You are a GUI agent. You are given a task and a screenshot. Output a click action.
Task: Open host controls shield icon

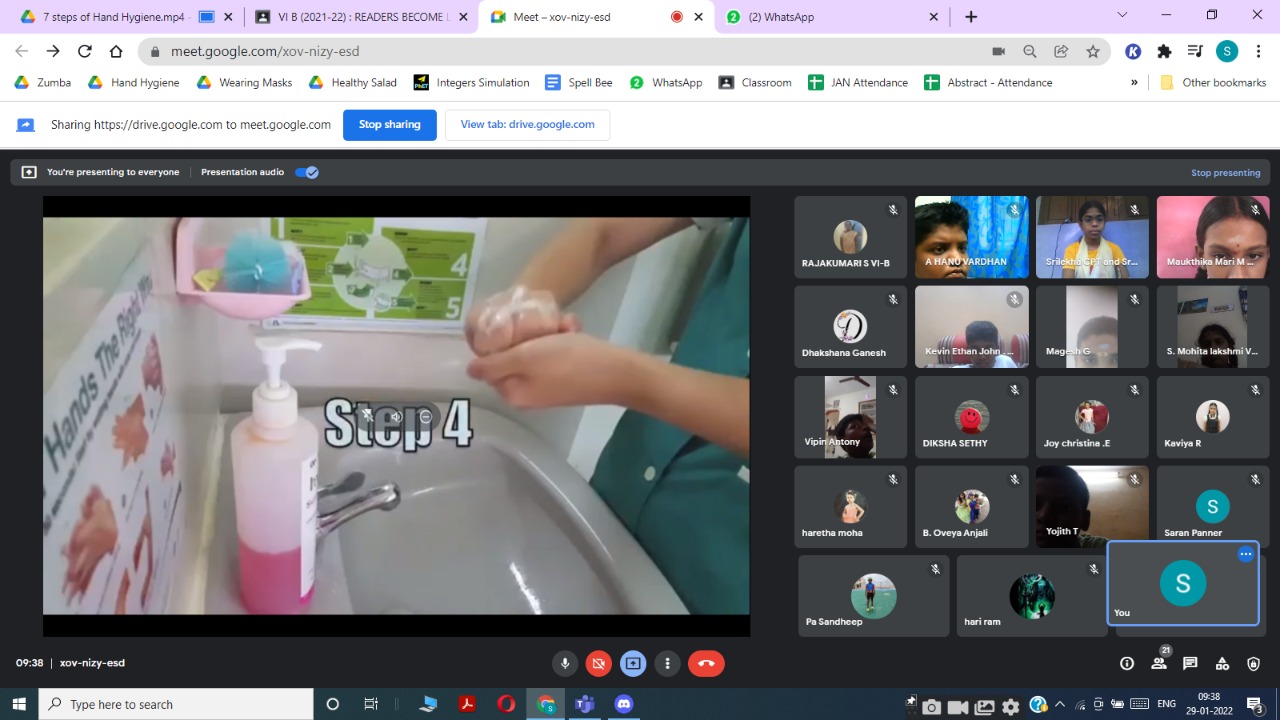pyautogui.click(x=1253, y=663)
